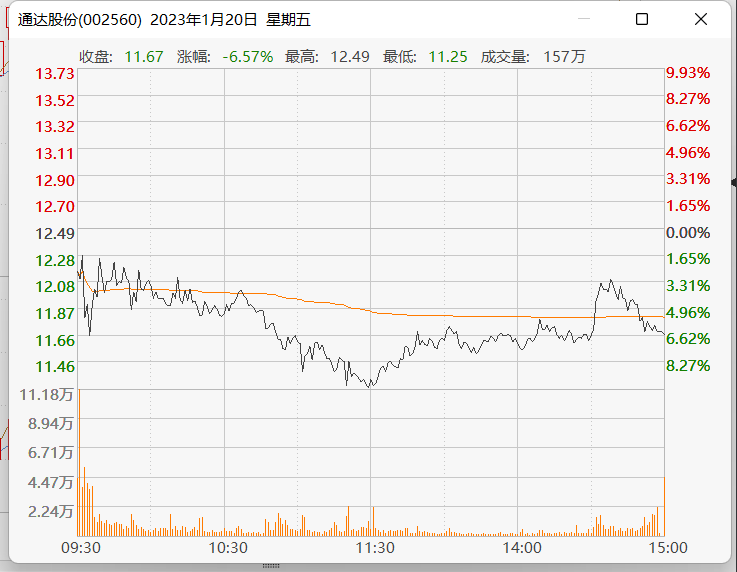737x572 pixels.
Task: Select the 11.46 price axis label
Action: coord(55,366)
